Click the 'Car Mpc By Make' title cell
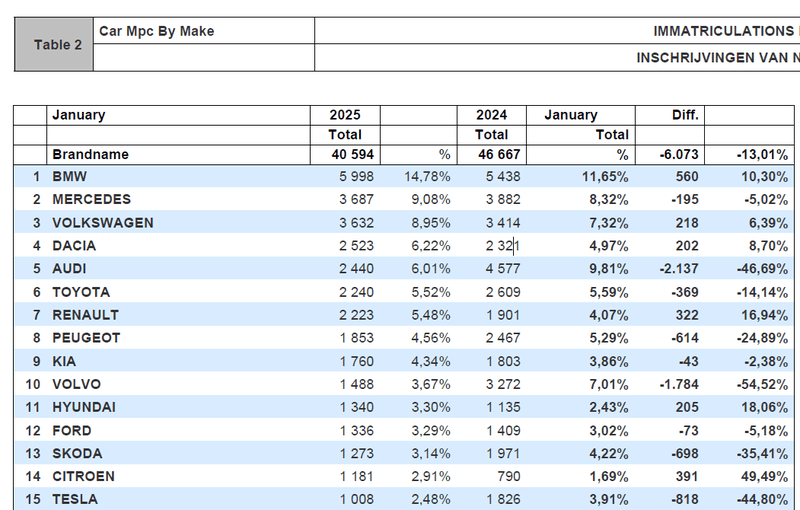 [x=204, y=31]
